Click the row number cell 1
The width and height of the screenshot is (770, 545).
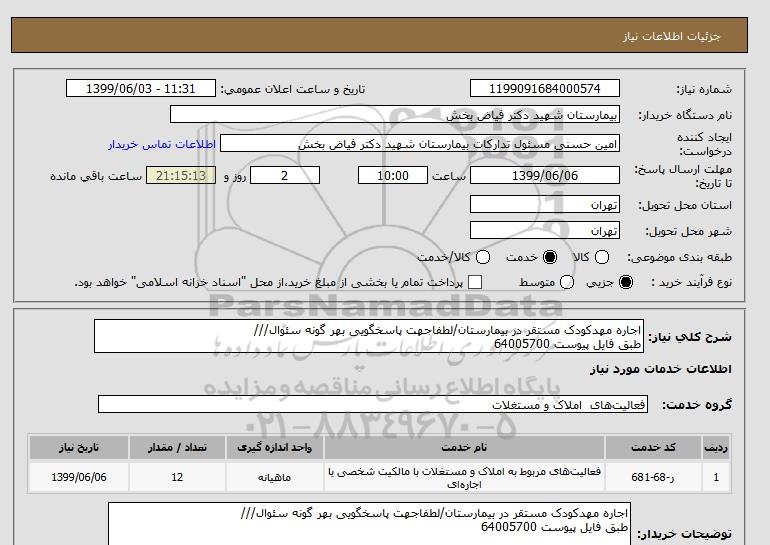(x=716, y=477)
